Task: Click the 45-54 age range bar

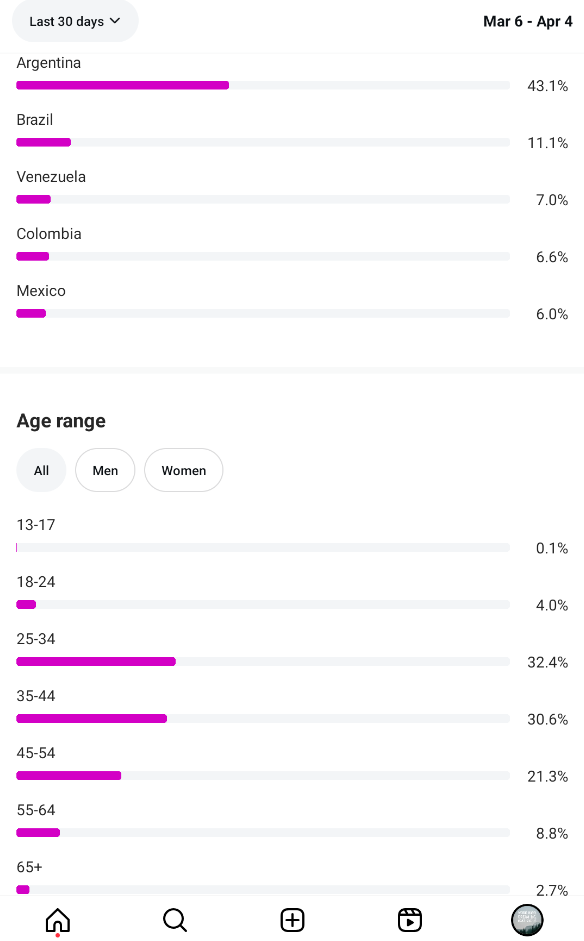Action: 263,775
